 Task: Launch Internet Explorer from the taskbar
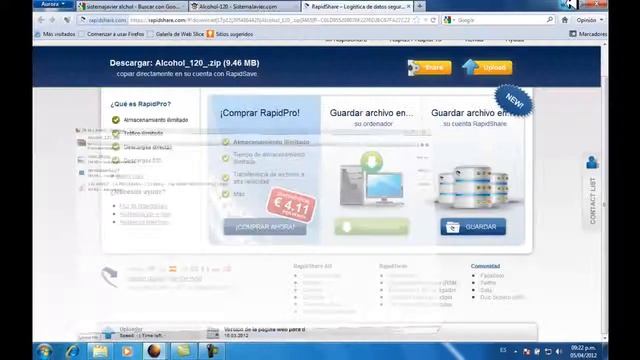[x=73, y=351]
